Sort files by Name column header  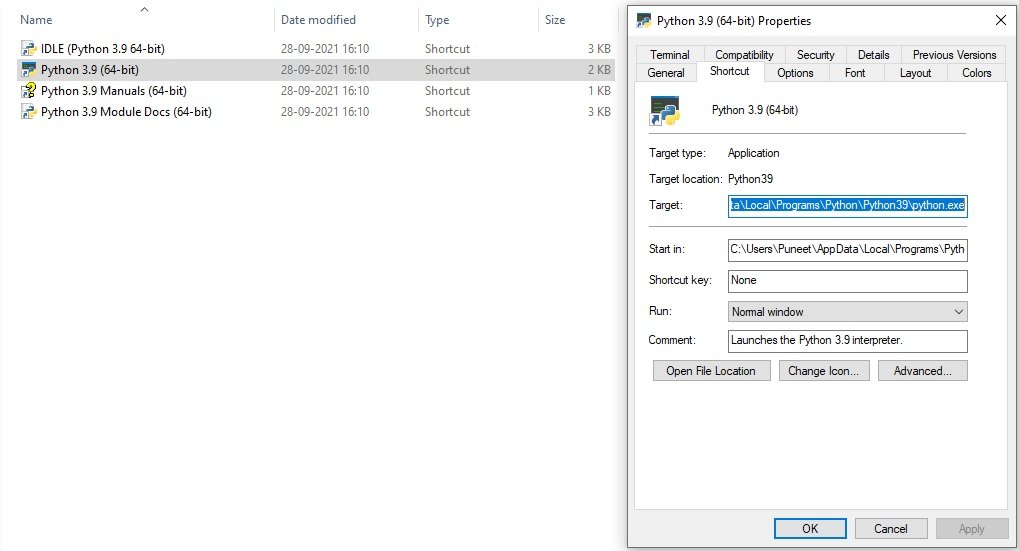pyautogui.click(x=36, y=20)
